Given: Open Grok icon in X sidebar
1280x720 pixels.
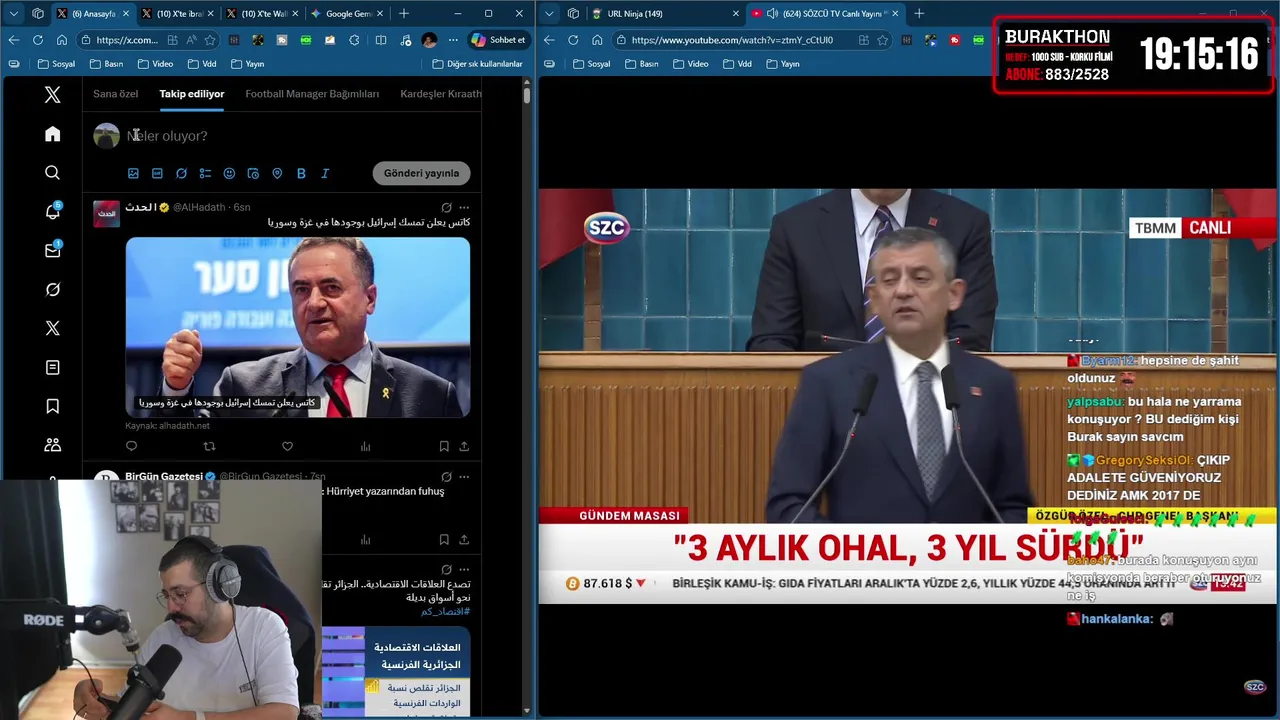Looking at the screenshot, I should pos(53,289).
